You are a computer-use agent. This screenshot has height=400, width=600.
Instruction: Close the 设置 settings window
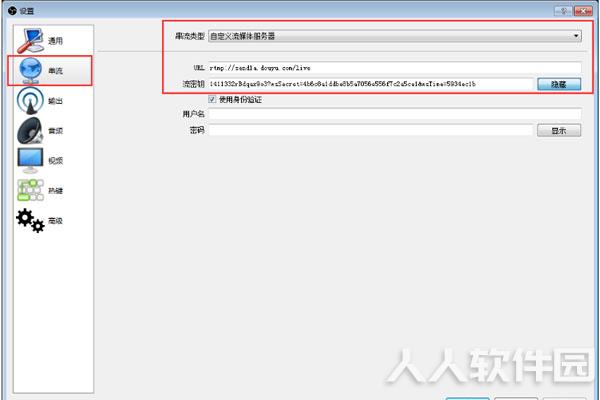click(583, 11)
